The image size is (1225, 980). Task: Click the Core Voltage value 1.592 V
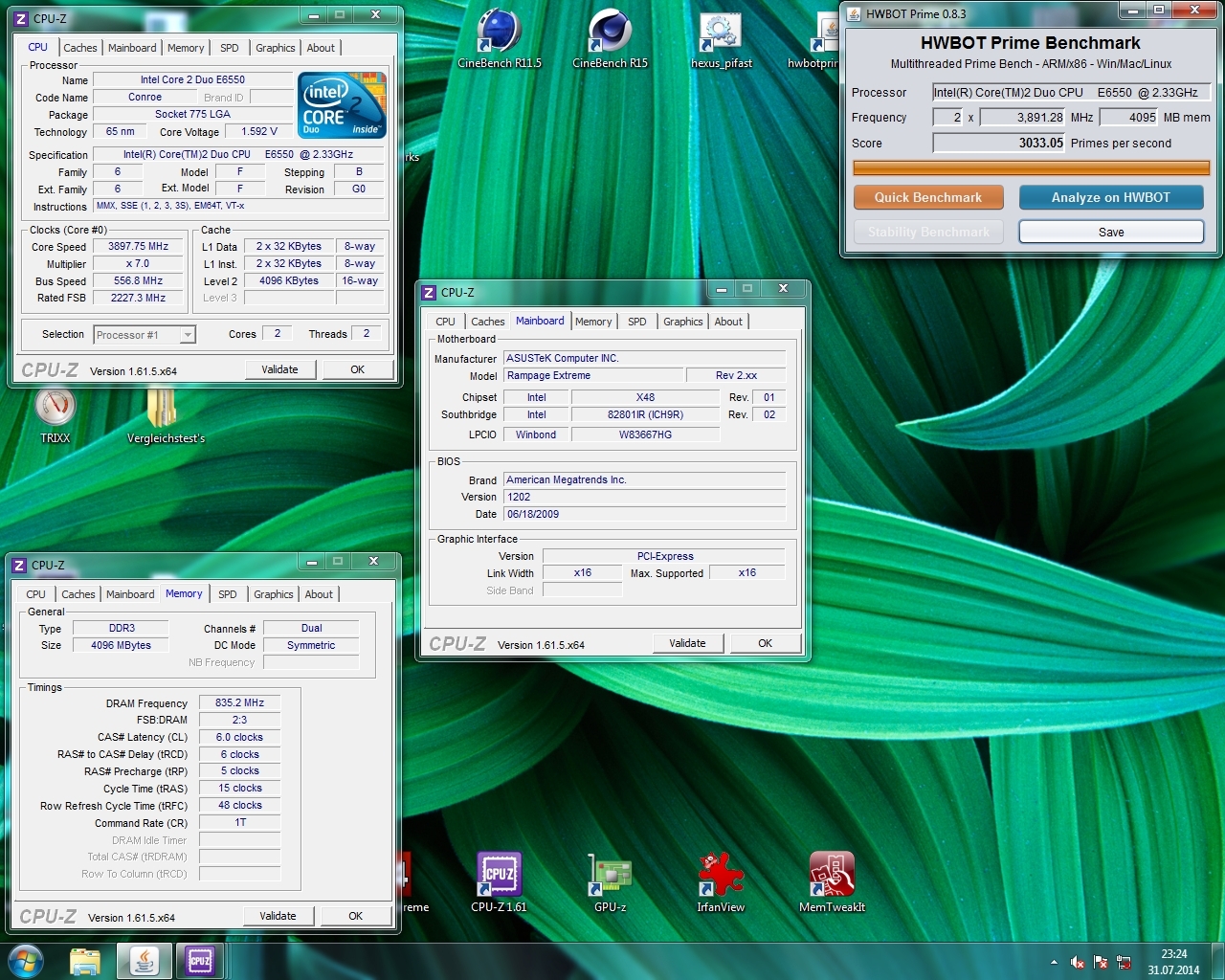(x=259, y=132)
